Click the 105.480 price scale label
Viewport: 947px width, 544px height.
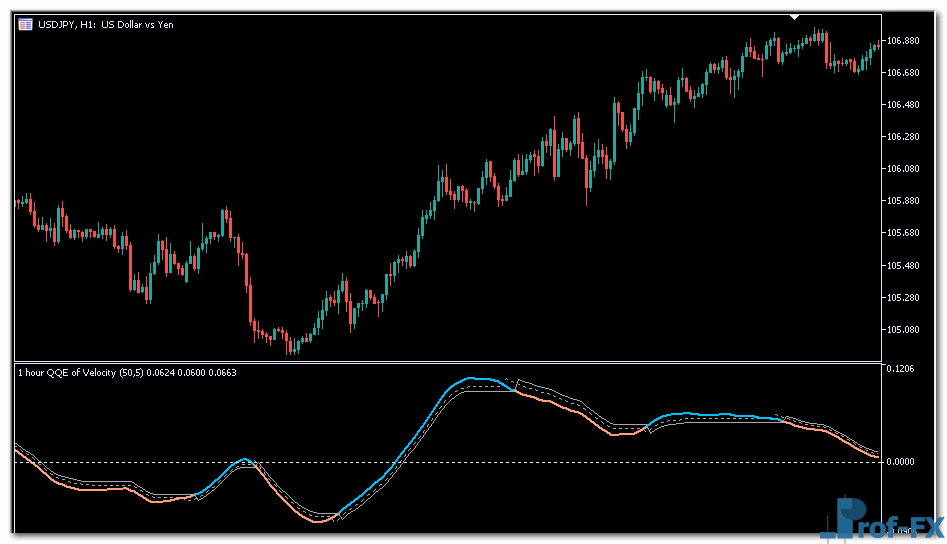pyautogui.click(x=903, y=265)
